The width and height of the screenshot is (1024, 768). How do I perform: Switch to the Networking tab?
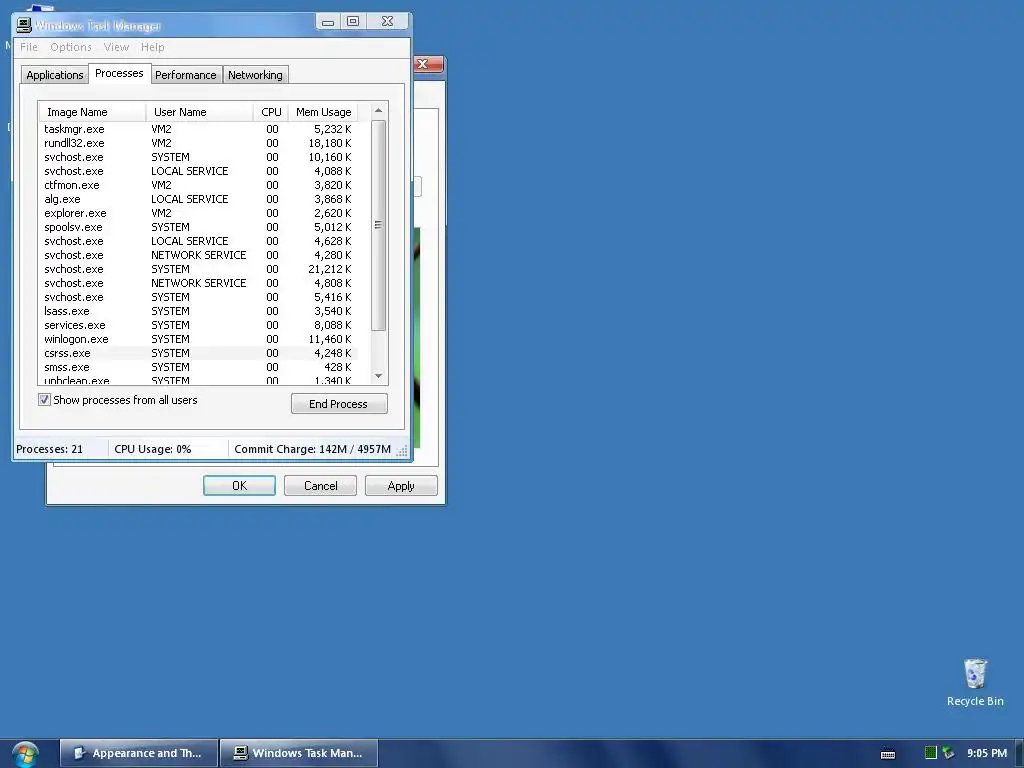pyautogui.click(x=255, y=75)
